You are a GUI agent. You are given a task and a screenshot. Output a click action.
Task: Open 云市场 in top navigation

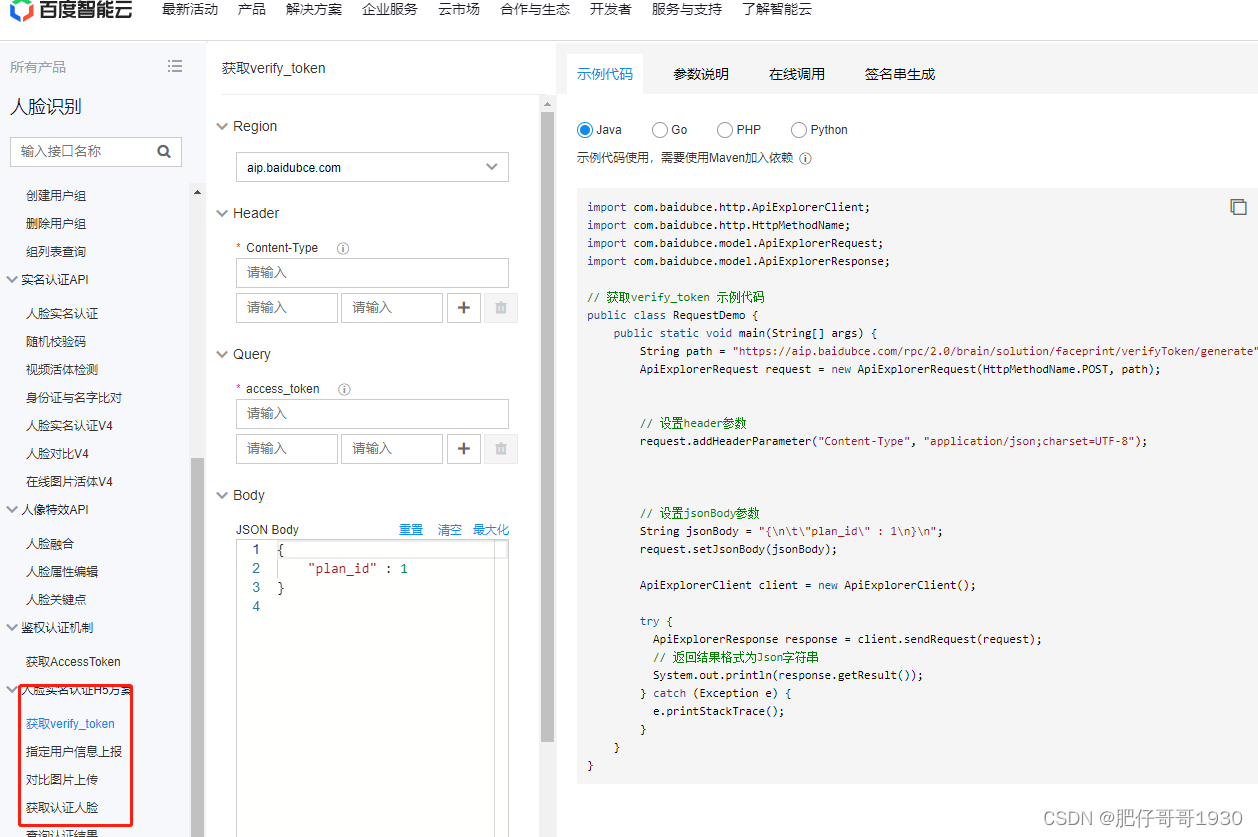click(x=459, y=9)
